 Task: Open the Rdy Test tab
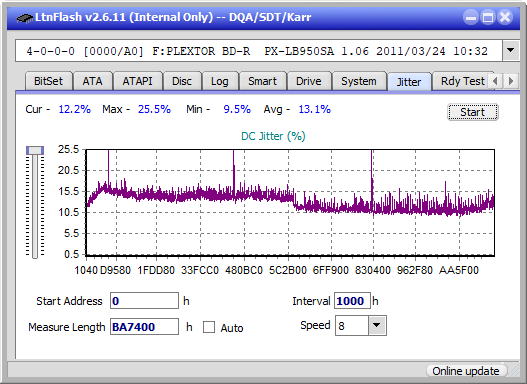coord(462,81)
